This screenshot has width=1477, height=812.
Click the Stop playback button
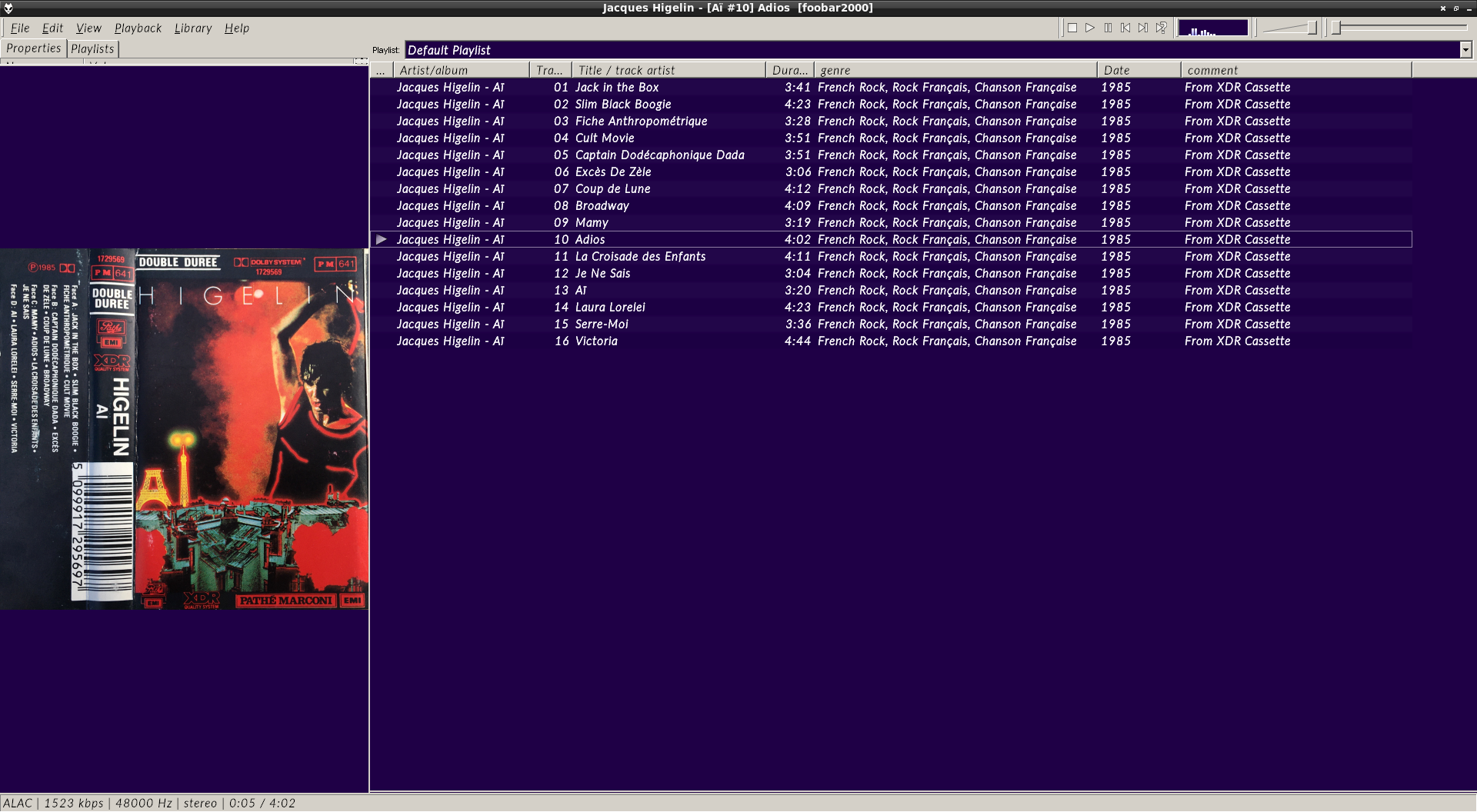tap(1072, 28)
